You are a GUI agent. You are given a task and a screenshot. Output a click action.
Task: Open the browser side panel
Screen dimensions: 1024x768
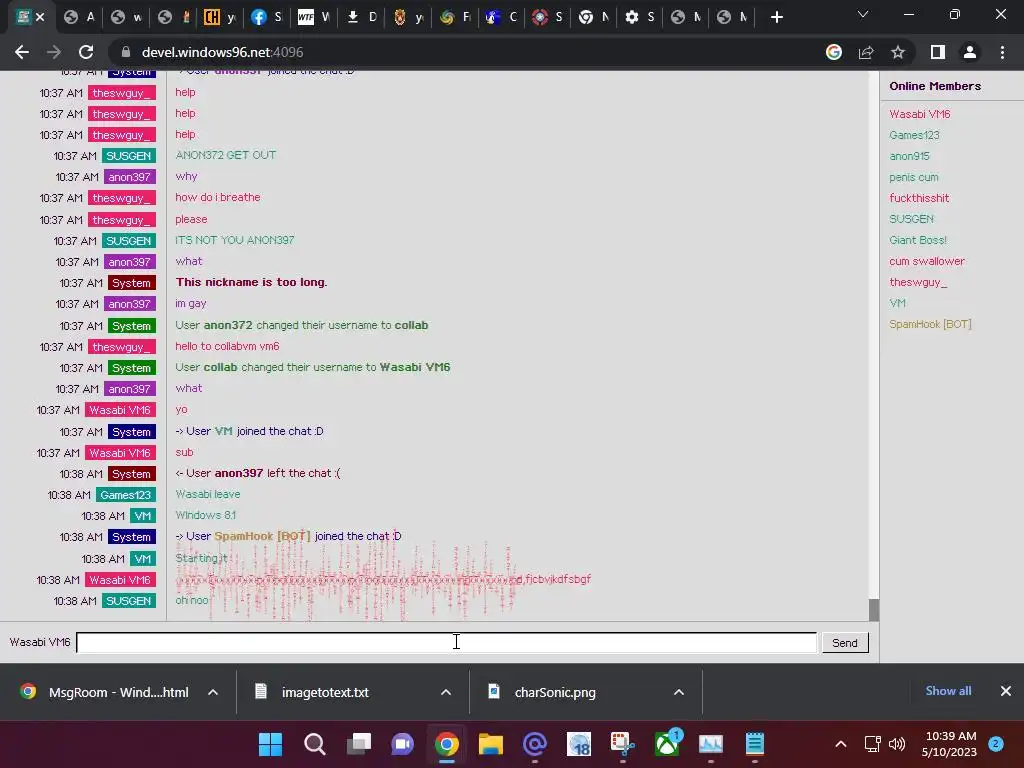click(938, 52)
